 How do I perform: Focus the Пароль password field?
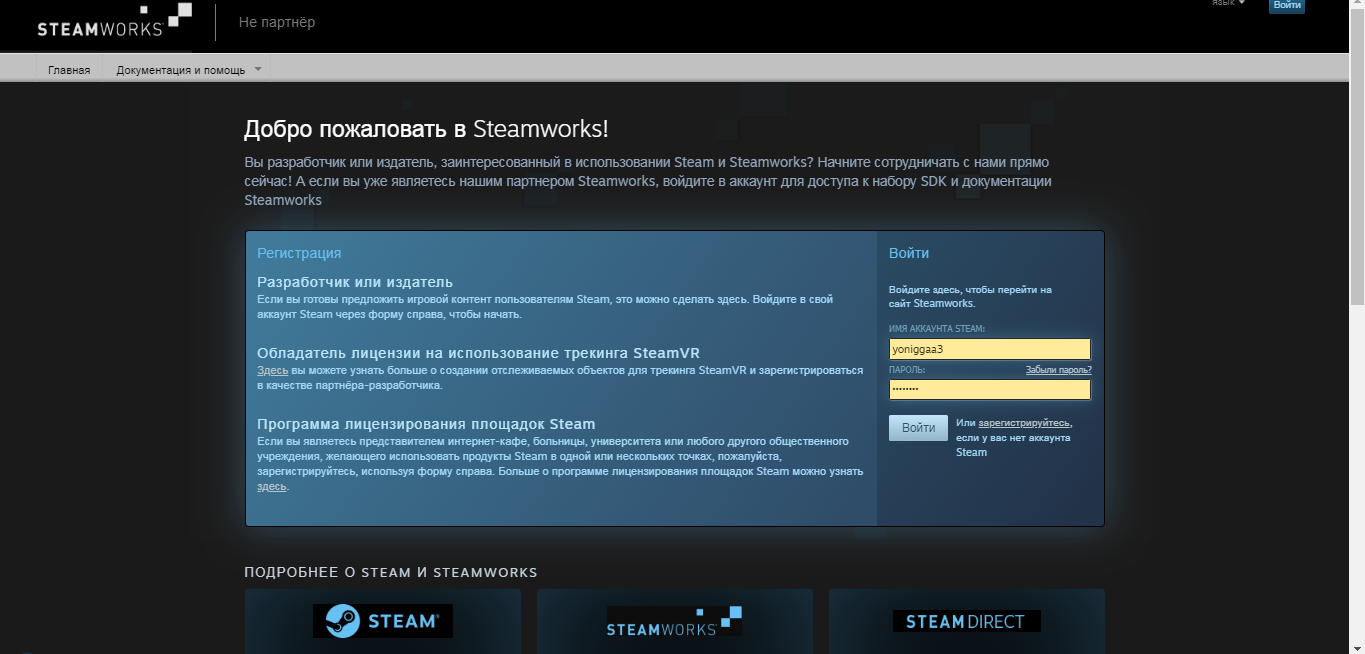(x=989, y=389)
